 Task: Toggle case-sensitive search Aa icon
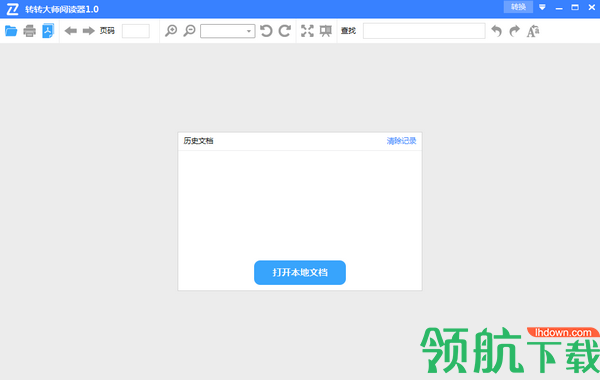point(533,31)
